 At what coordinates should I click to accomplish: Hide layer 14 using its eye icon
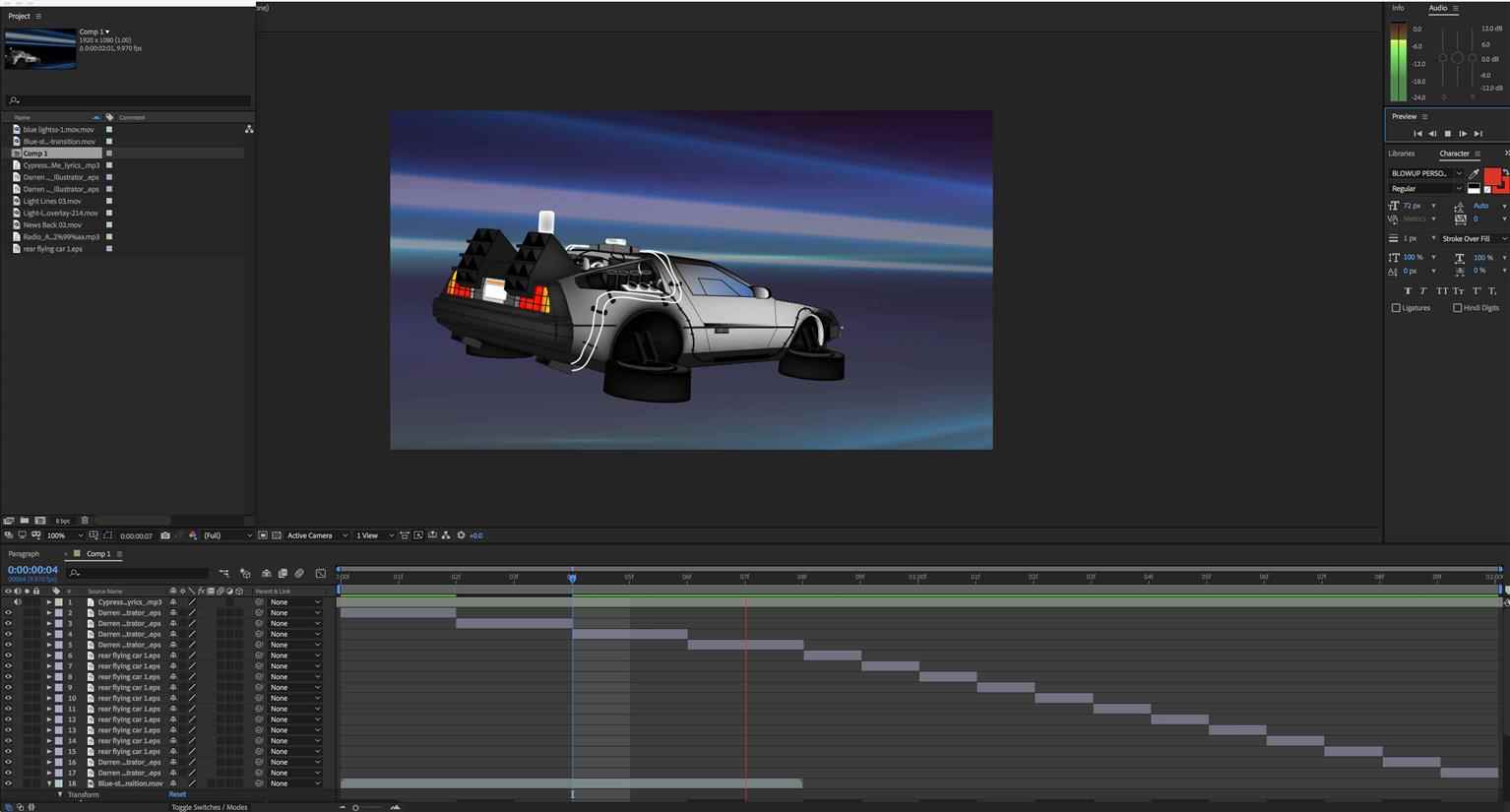coord(8,741)
